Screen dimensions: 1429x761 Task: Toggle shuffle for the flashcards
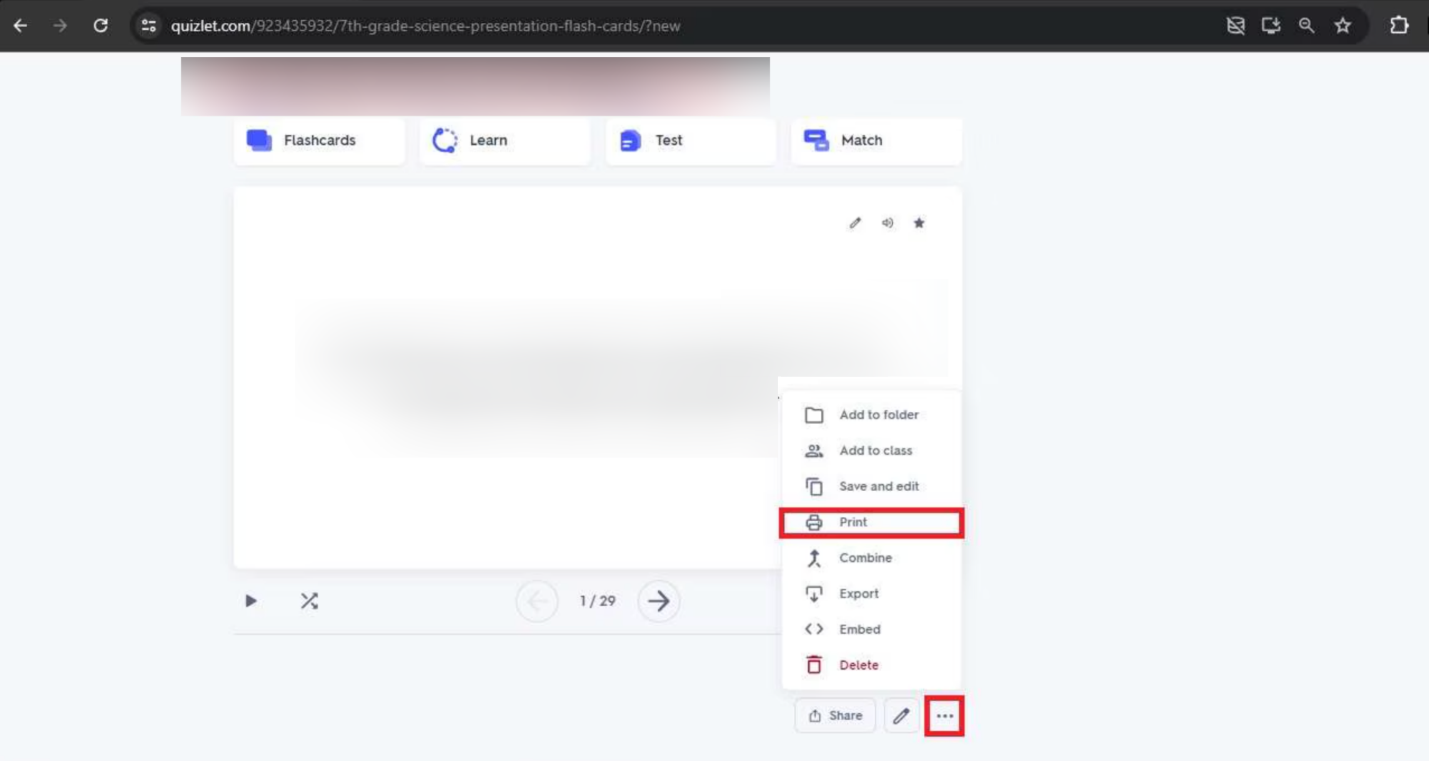(309, 601)
